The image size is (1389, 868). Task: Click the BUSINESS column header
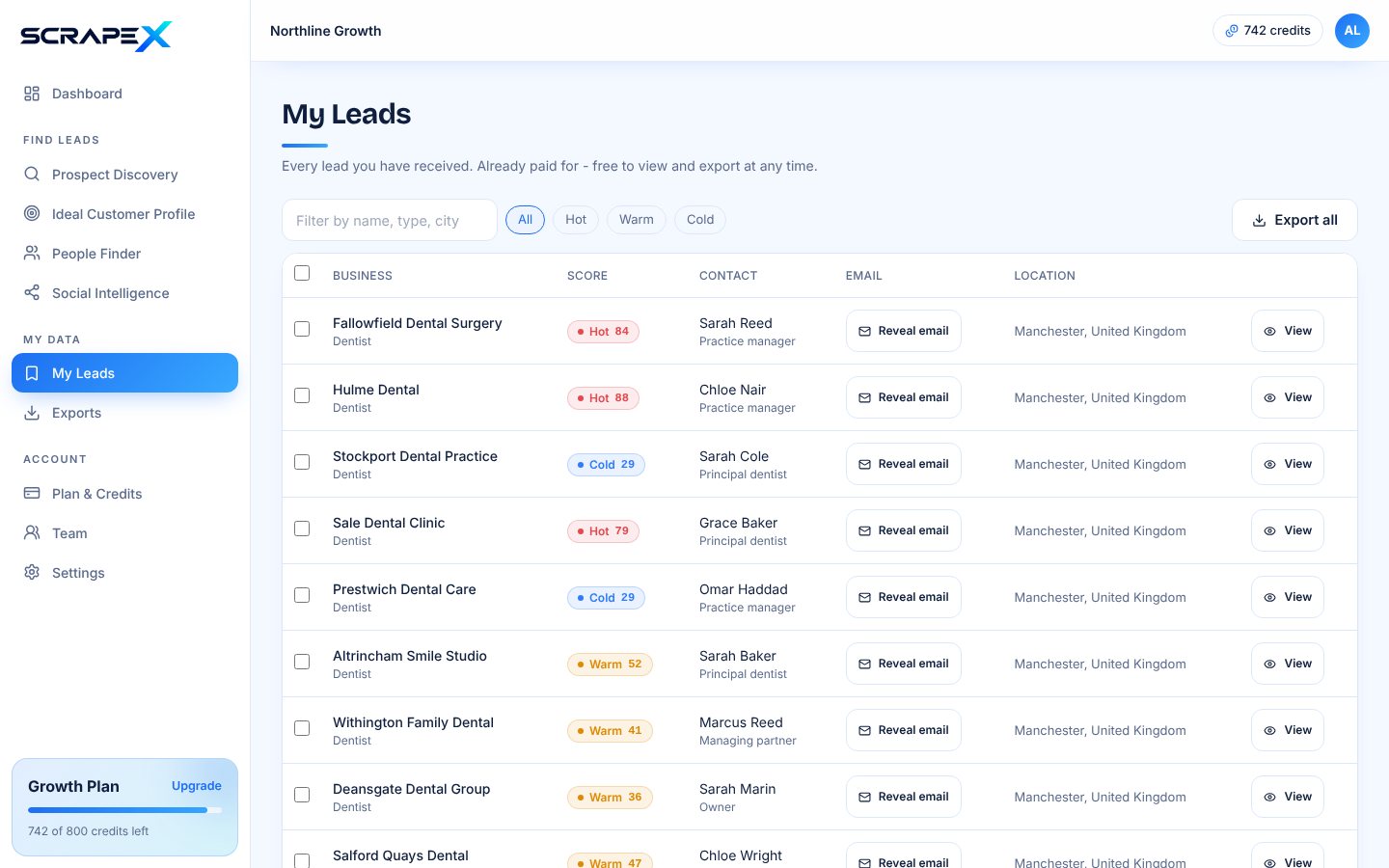[363, 276]
